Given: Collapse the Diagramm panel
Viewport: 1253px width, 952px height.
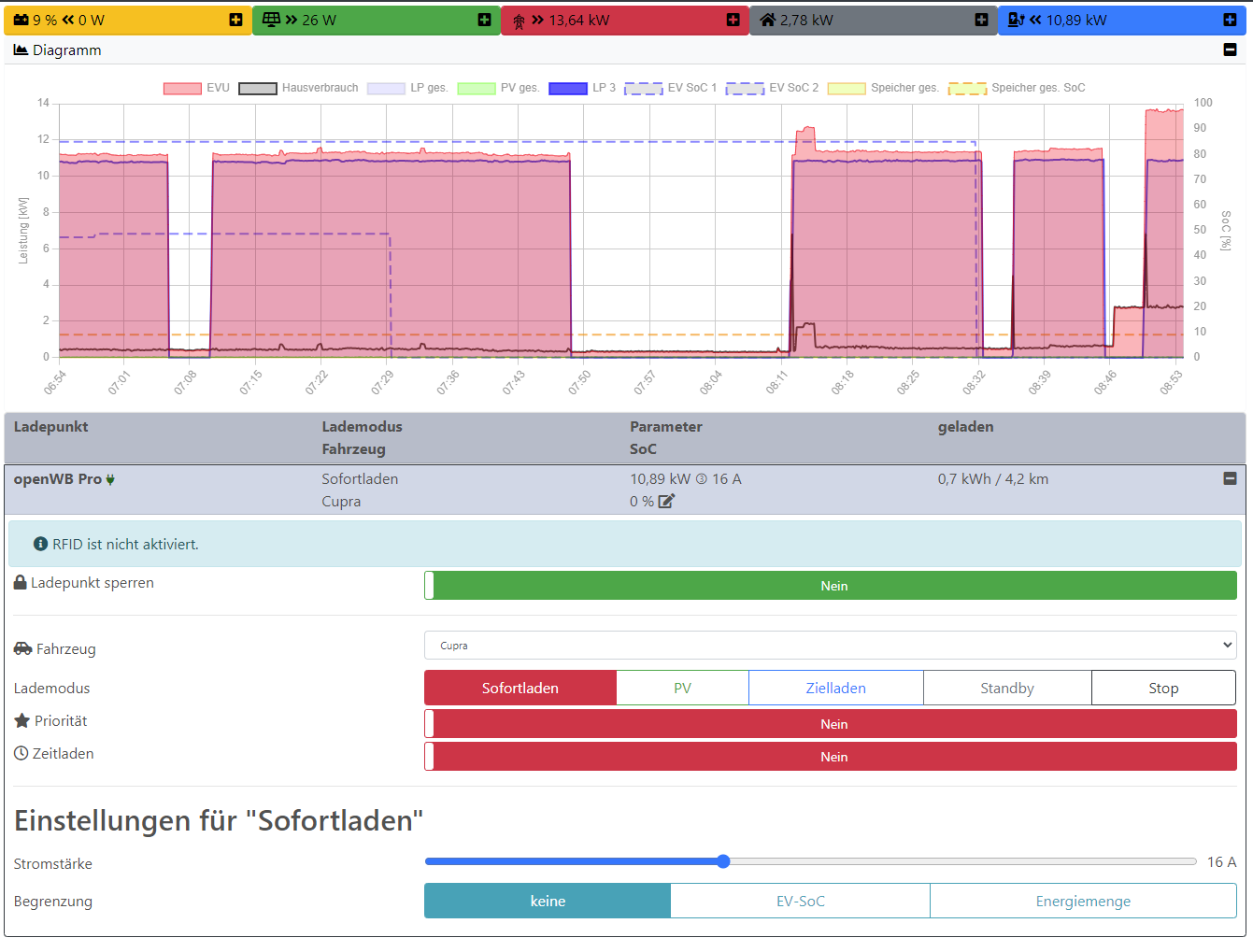Looking at the screenshot, I should pos(1230,50).
